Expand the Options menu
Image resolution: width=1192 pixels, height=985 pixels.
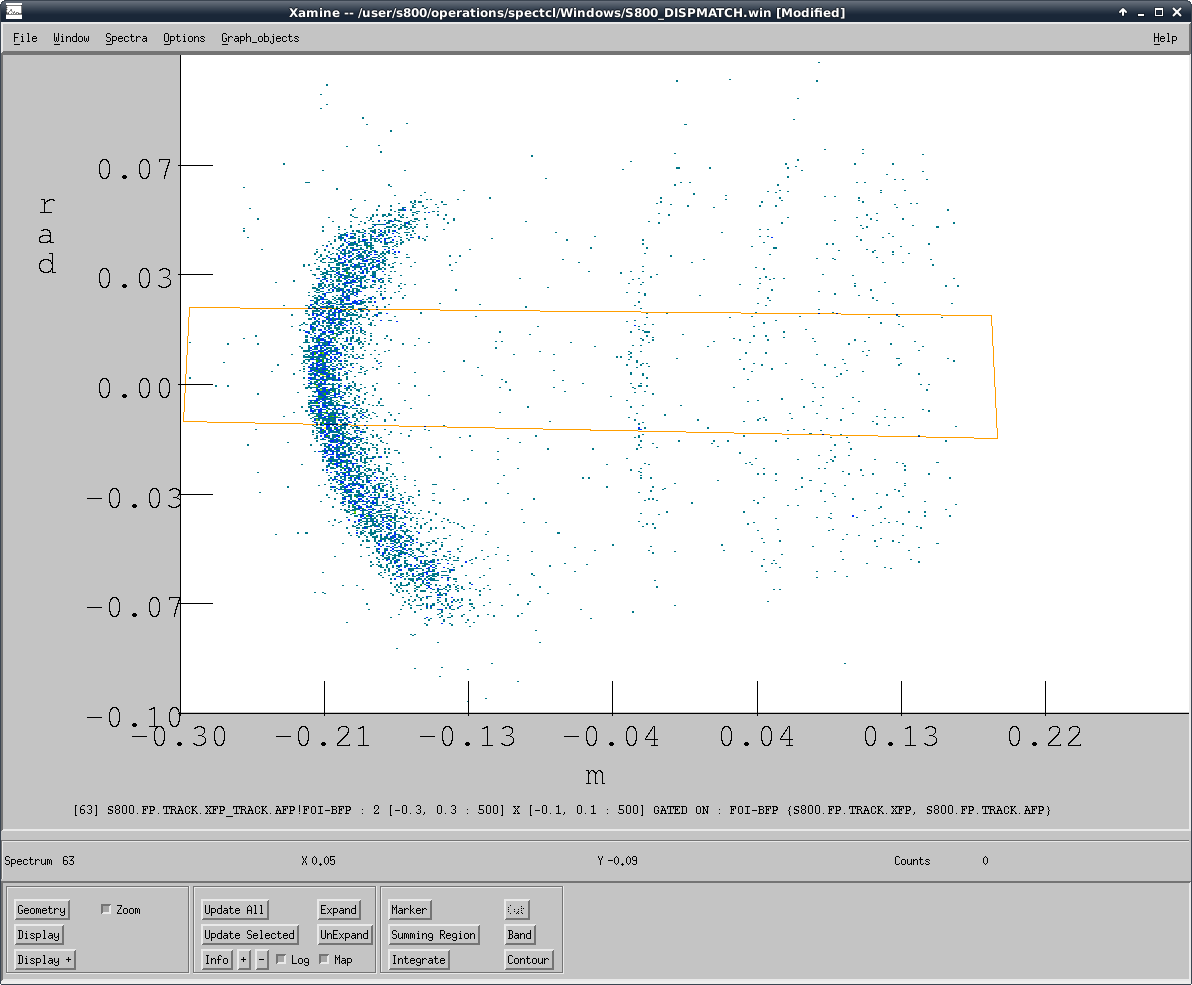click(184, 38)
